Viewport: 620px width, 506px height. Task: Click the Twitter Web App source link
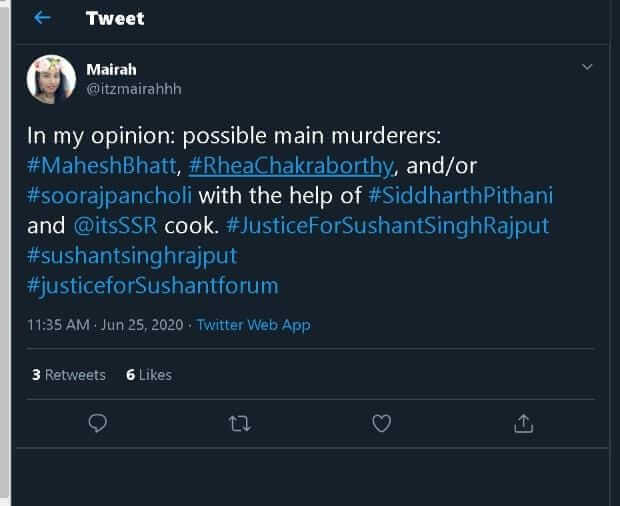[253, 325]
